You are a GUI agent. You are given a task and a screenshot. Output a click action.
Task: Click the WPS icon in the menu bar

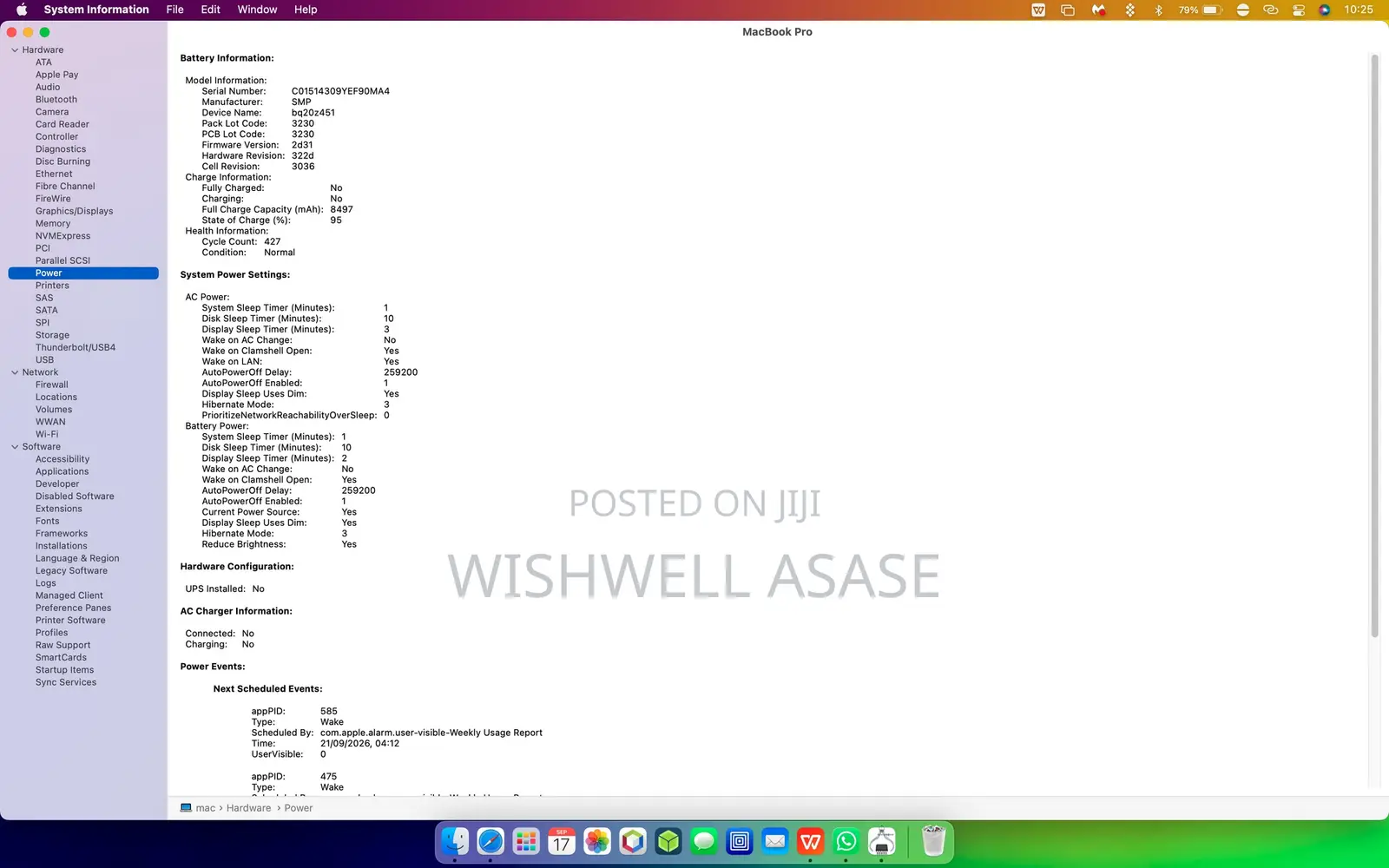(x=1038, y=10)
